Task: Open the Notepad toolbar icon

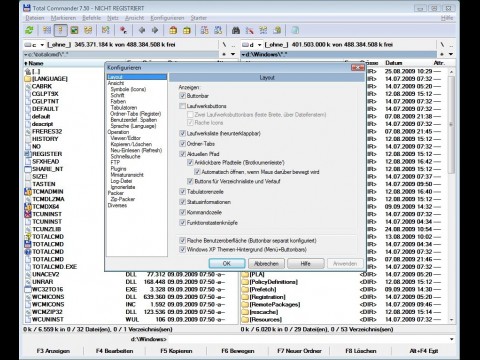Action: click(295, 30)
